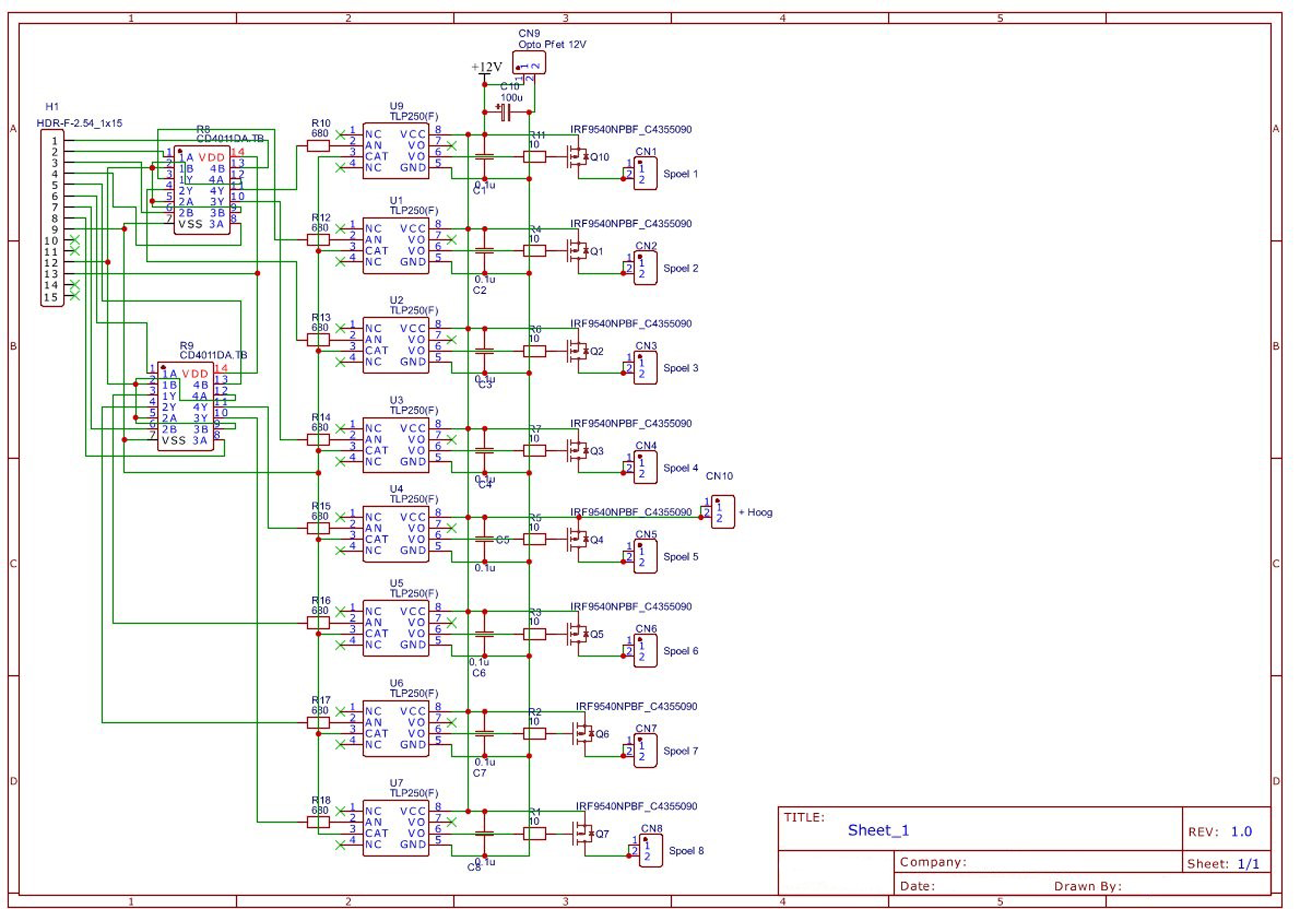The width and height of the screenshot is (1300, 909).
Task: Select the upper CD4011DA.TB chip labeled R8
Action: 202,190
